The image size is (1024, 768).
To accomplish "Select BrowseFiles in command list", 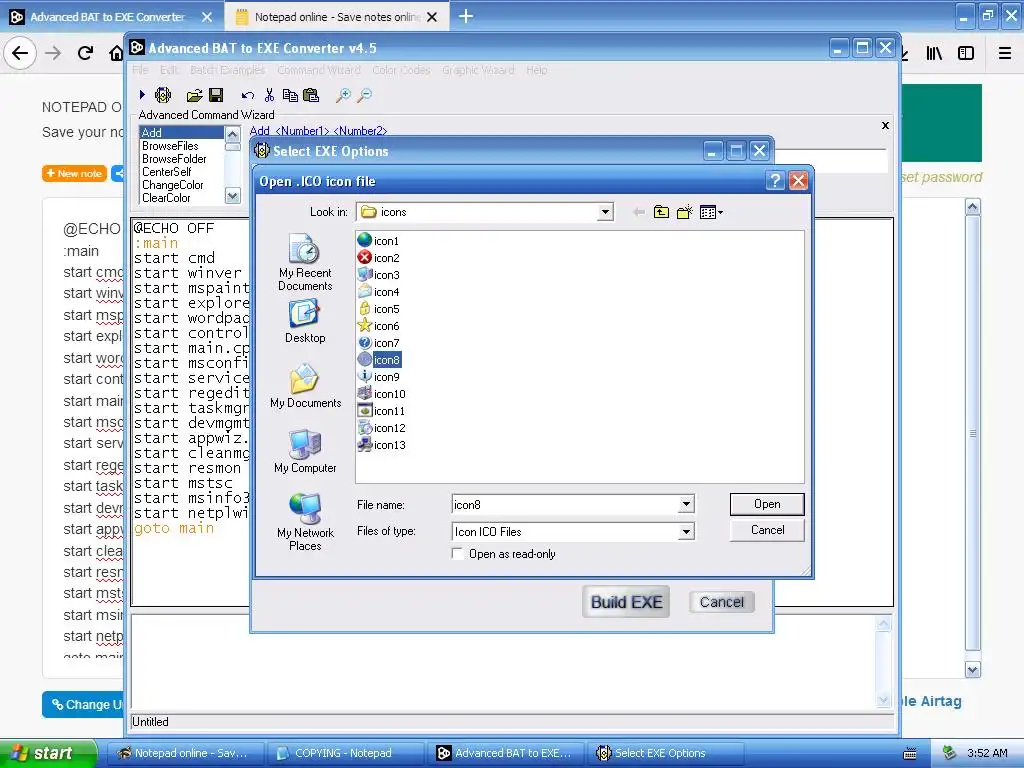I will 170,146.
